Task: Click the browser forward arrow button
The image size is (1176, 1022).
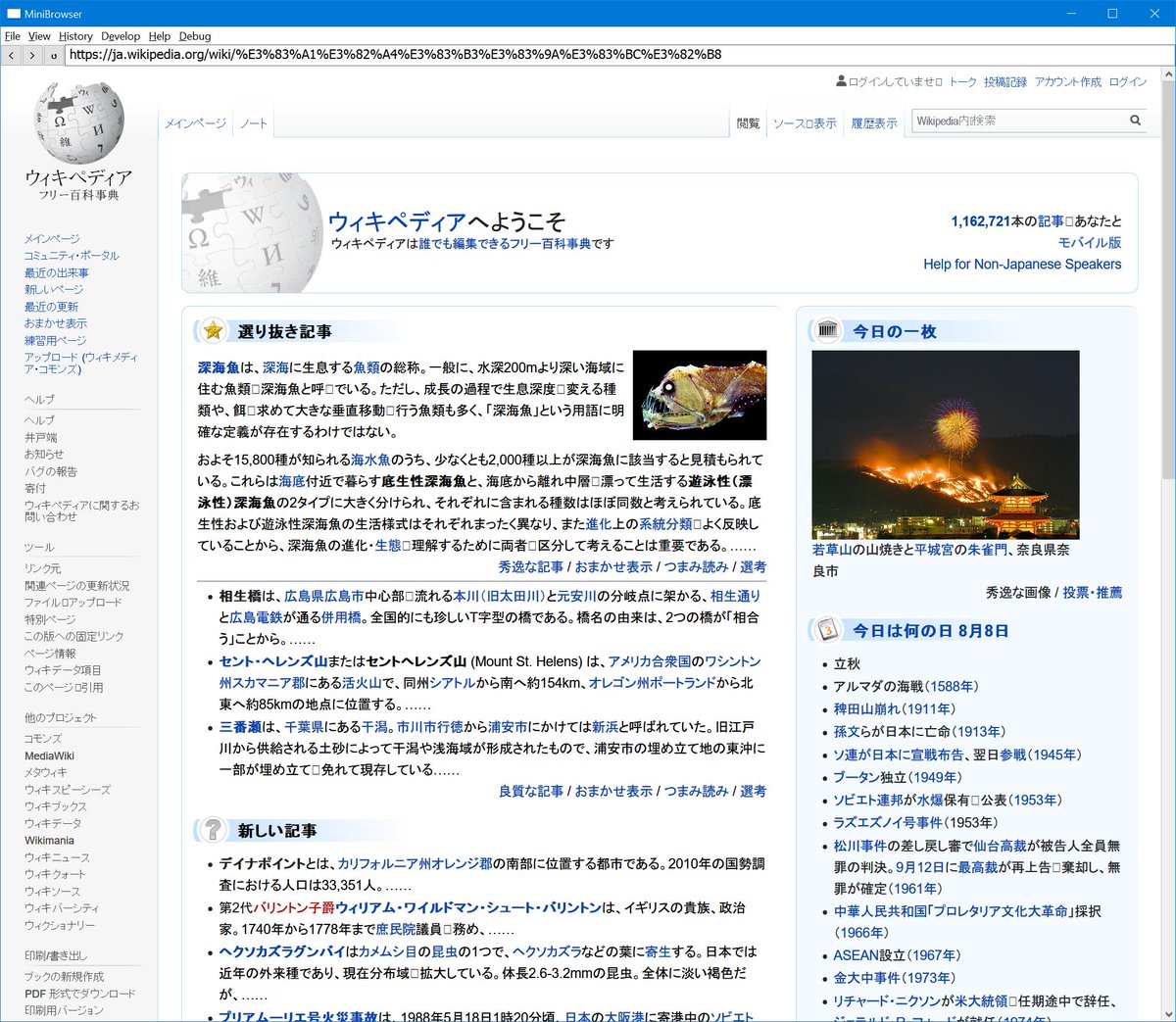Action: tap(32, 55)
